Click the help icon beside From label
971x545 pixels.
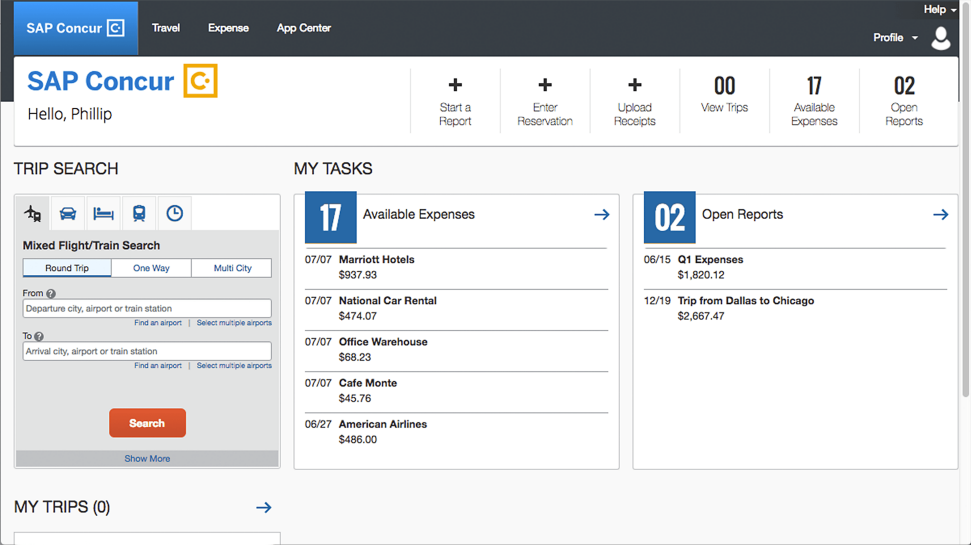pyautogui.click(x=51, y=294)
